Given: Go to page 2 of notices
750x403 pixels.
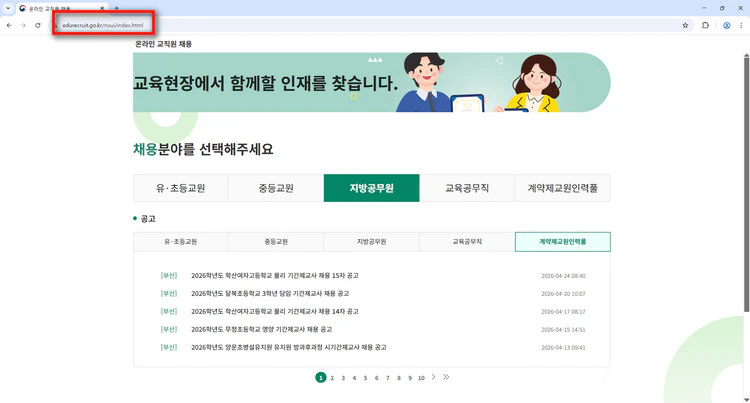Looking at the screenshot, I should point(332,378).
